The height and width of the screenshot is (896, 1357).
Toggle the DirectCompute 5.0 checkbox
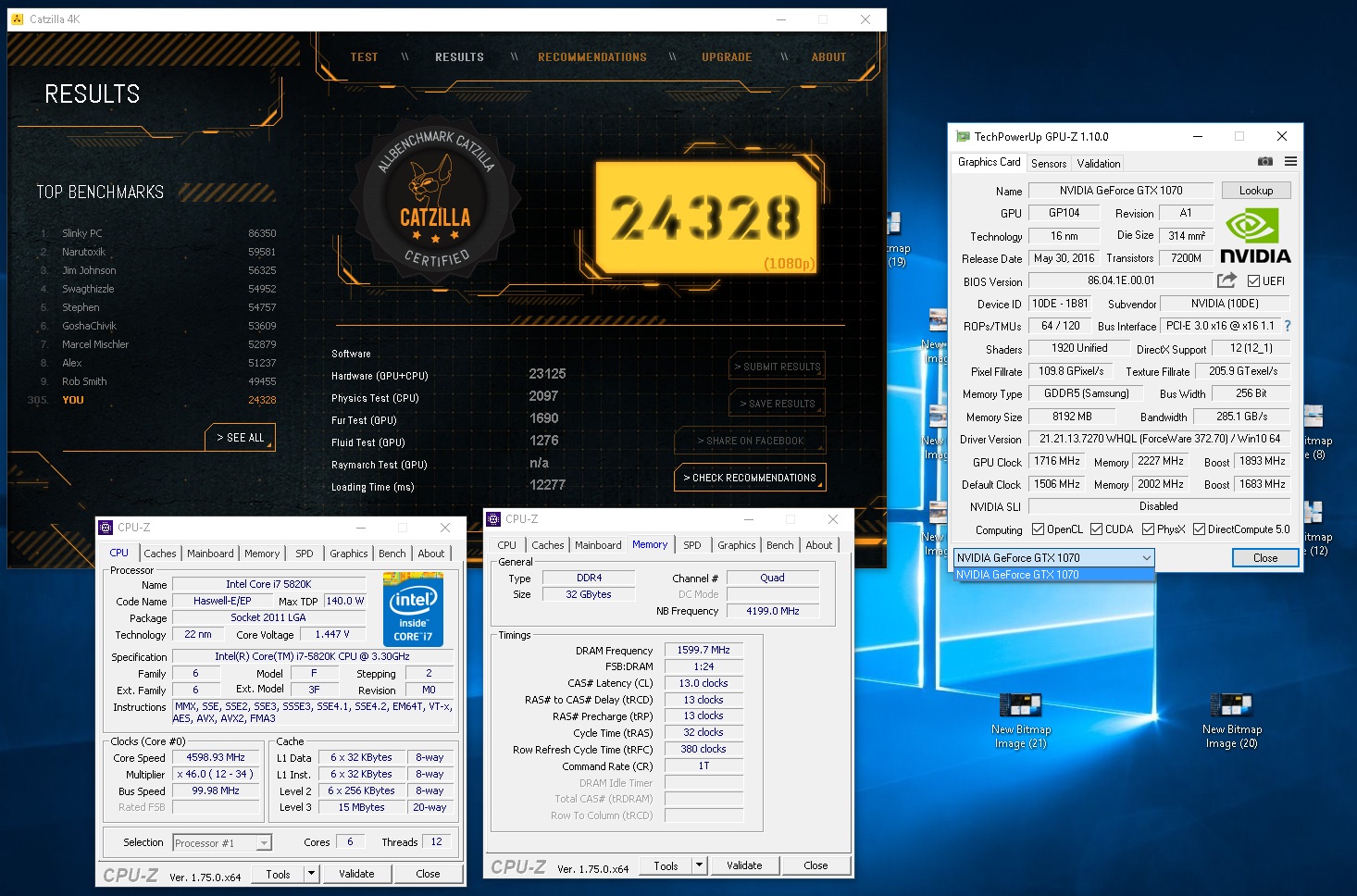click(x=1199, y=529)
